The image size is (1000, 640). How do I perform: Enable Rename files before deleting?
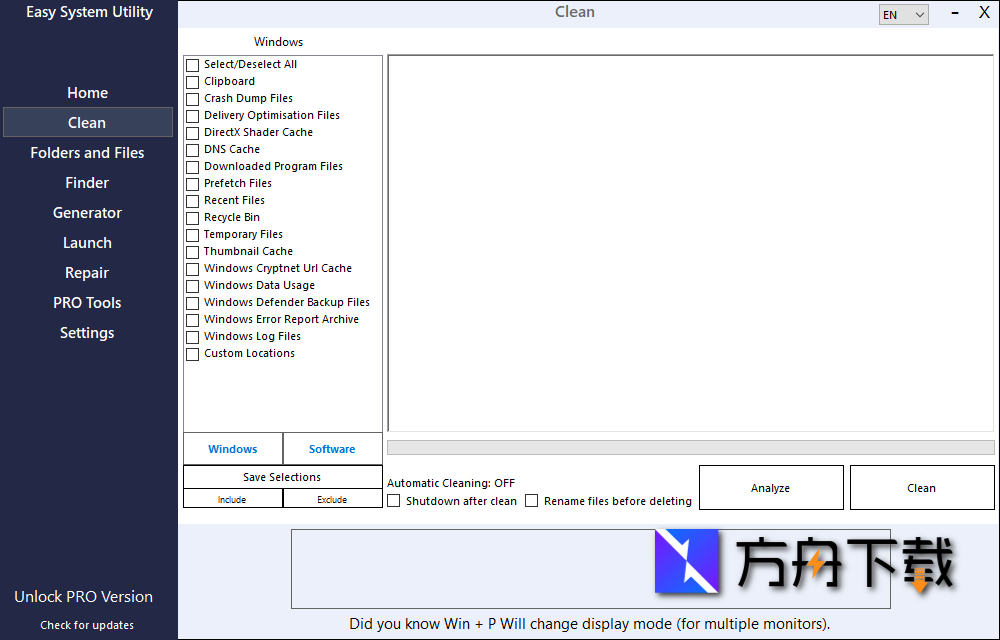pos(531,501)
